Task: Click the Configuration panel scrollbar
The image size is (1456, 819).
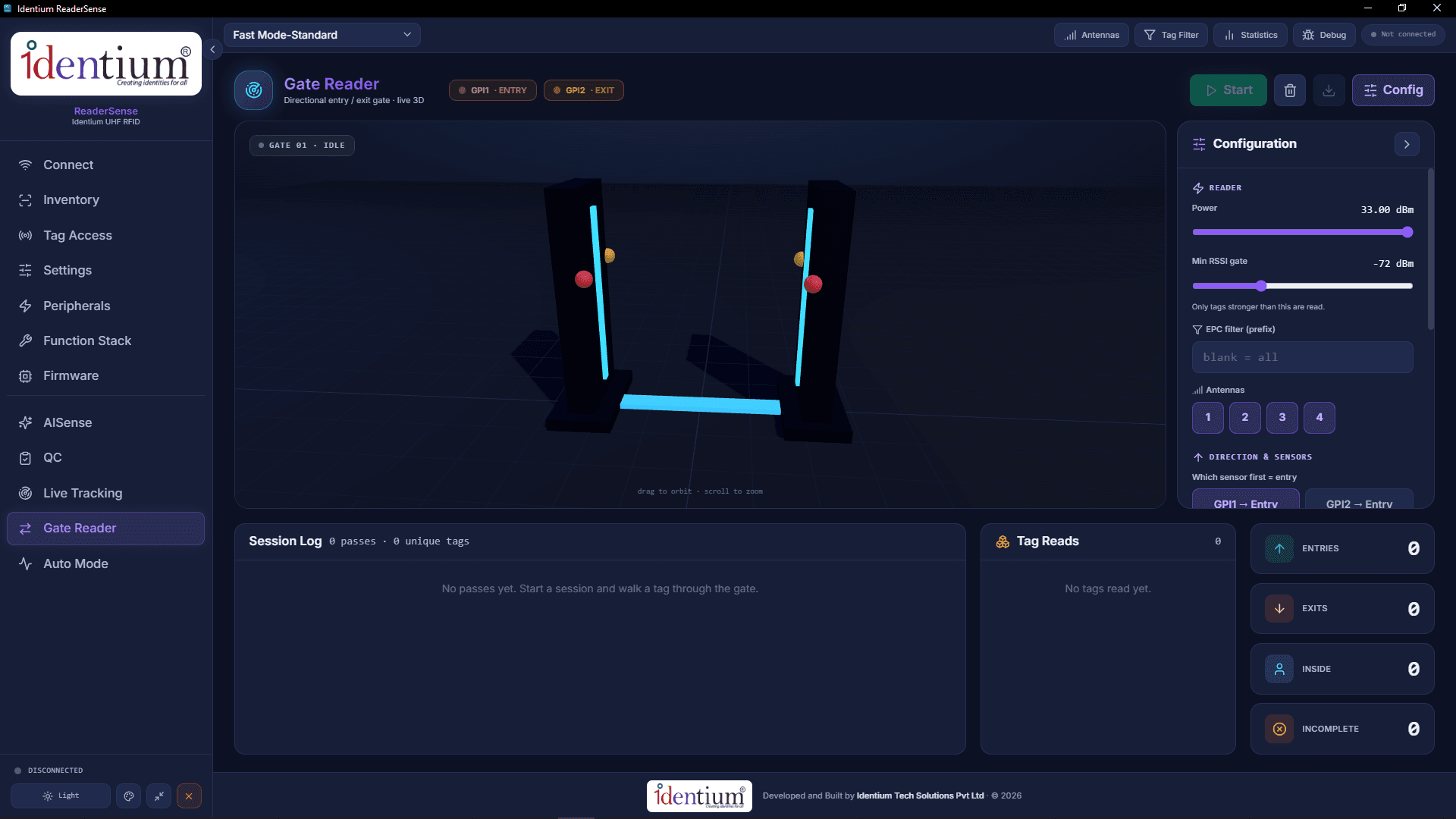Action: (x=1431, y=250)
